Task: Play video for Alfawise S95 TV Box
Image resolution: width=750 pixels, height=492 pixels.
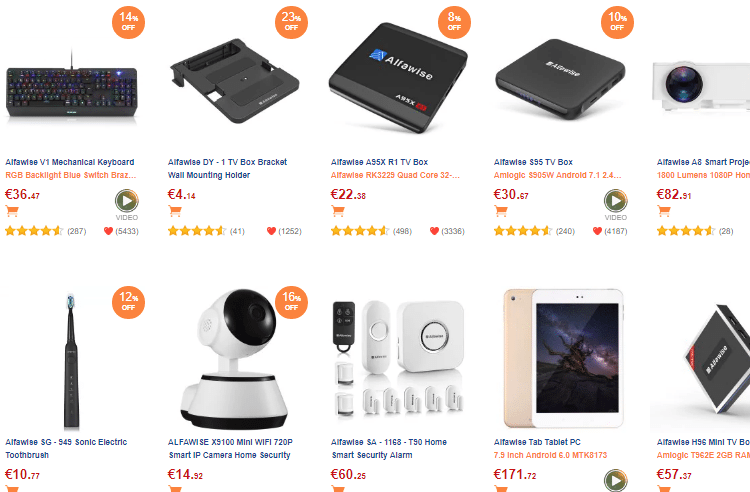Action: pos(616,200)
